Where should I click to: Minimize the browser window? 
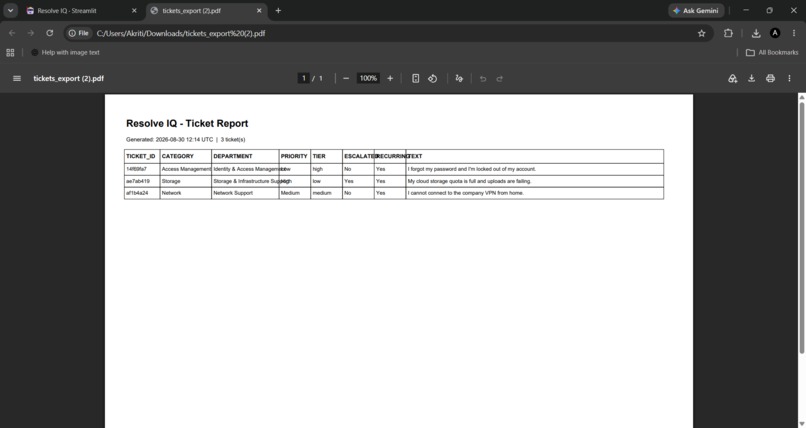(x=746, y=10)
